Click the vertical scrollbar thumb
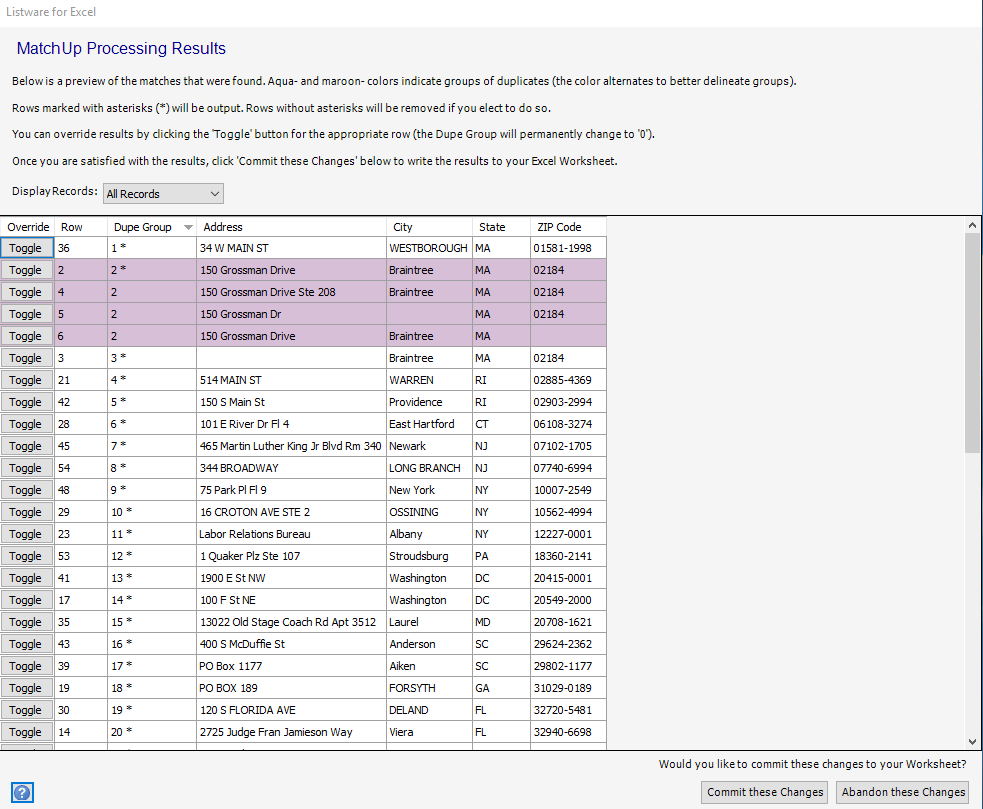The image size is (983, 809). coord(973,342)
